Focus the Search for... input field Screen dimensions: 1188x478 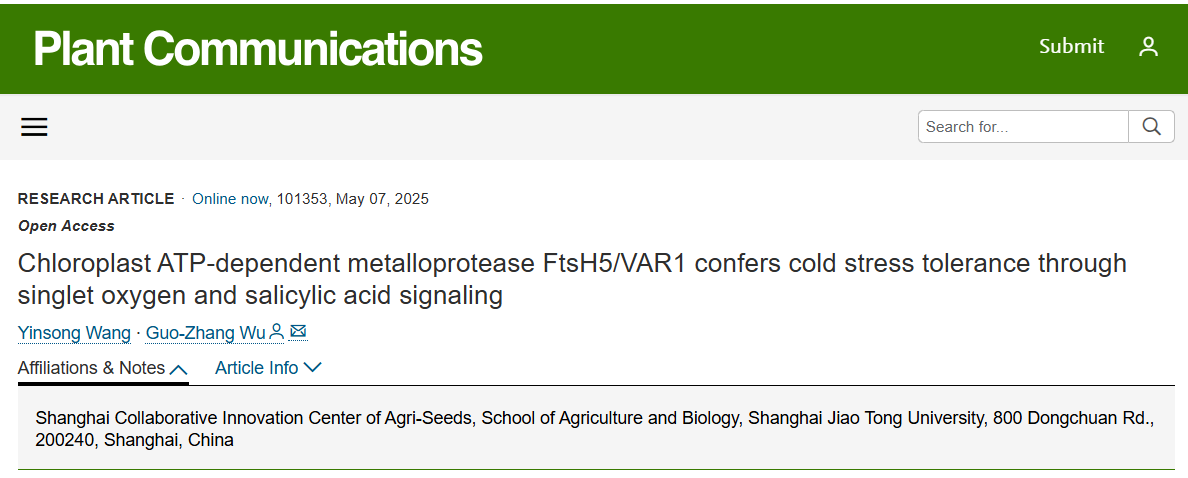tap(1023, 127)
